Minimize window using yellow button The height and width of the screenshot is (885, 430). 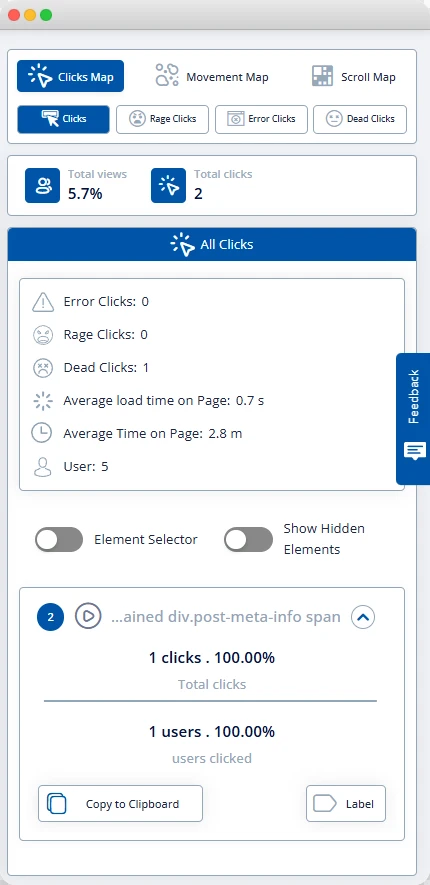30,15
